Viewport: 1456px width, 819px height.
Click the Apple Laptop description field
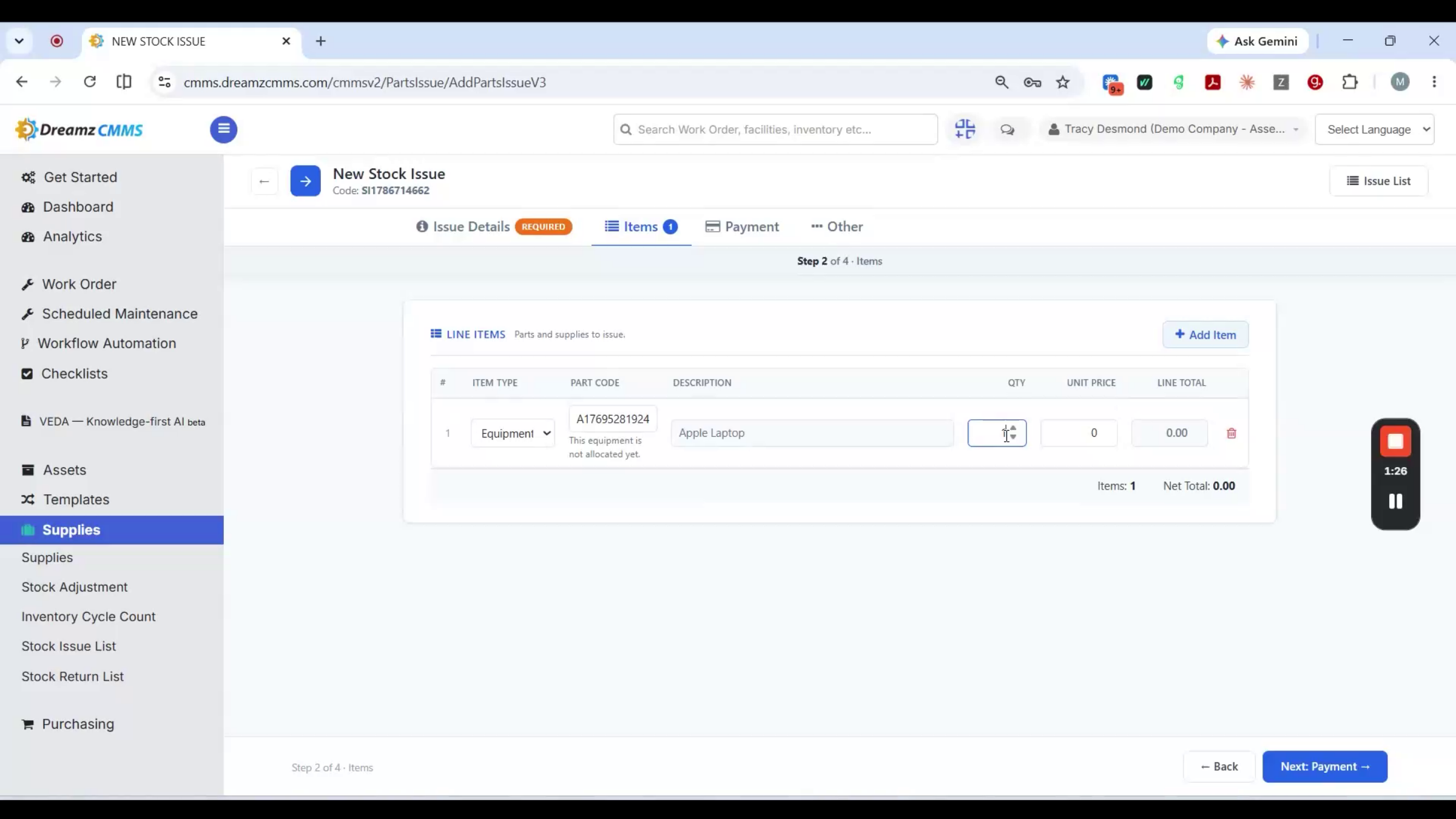coord(812,433)
